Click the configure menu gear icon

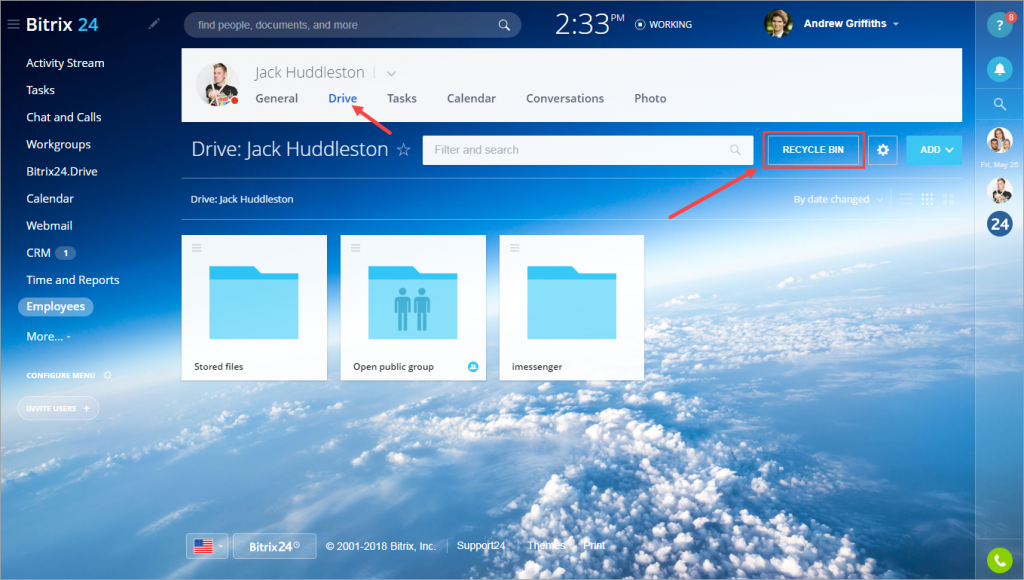[108, 375]
